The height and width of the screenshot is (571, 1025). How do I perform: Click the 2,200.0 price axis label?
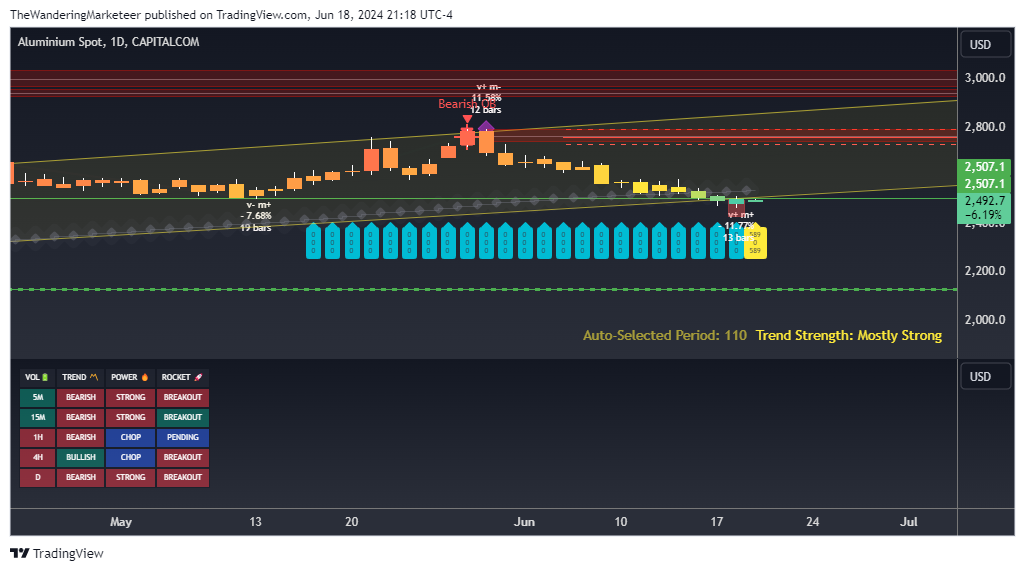[985, 271]
